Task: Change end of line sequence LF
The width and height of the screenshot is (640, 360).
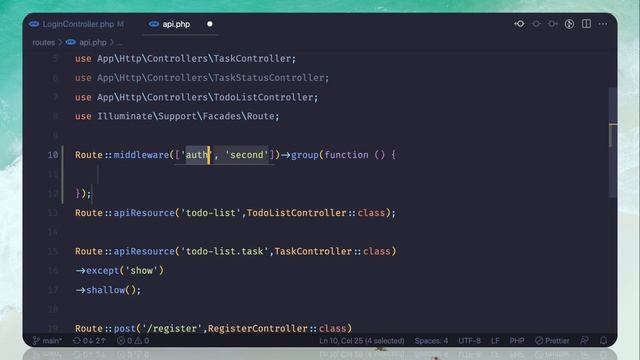Action: click(495, 340)
